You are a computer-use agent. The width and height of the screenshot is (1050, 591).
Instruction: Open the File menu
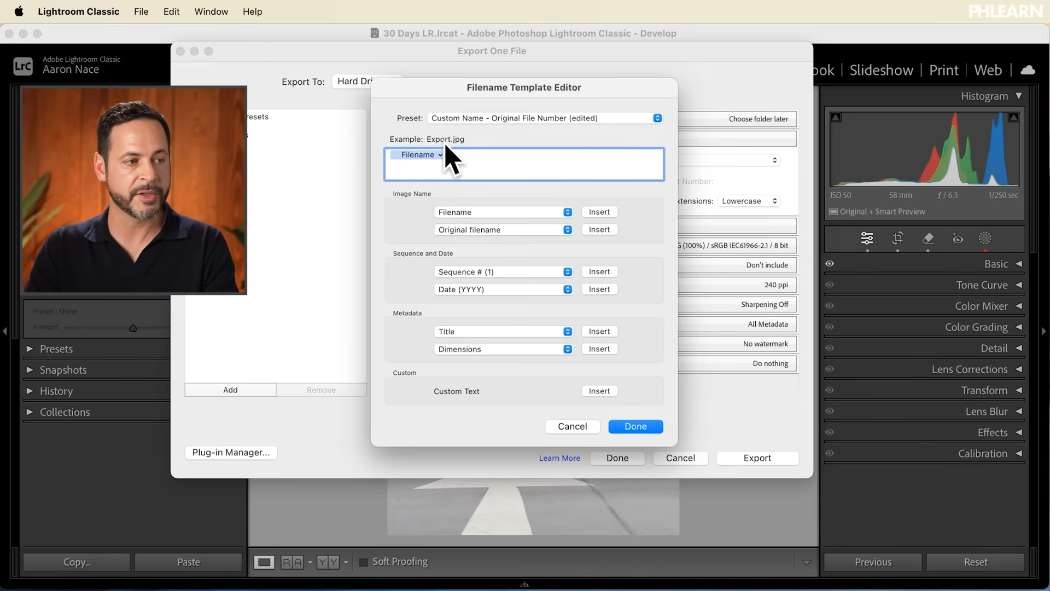141,11
